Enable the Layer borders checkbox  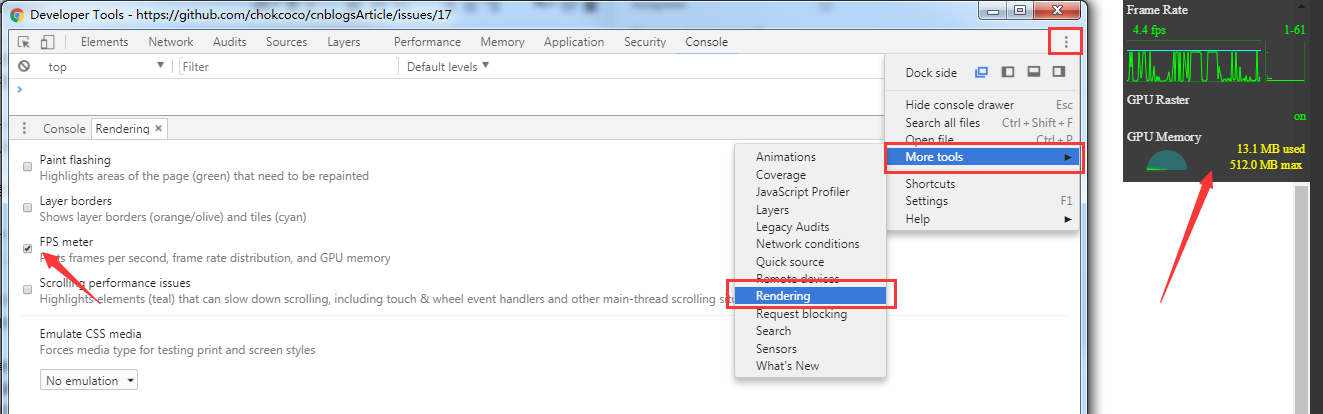pyautogui.click(x=28, y=208)
